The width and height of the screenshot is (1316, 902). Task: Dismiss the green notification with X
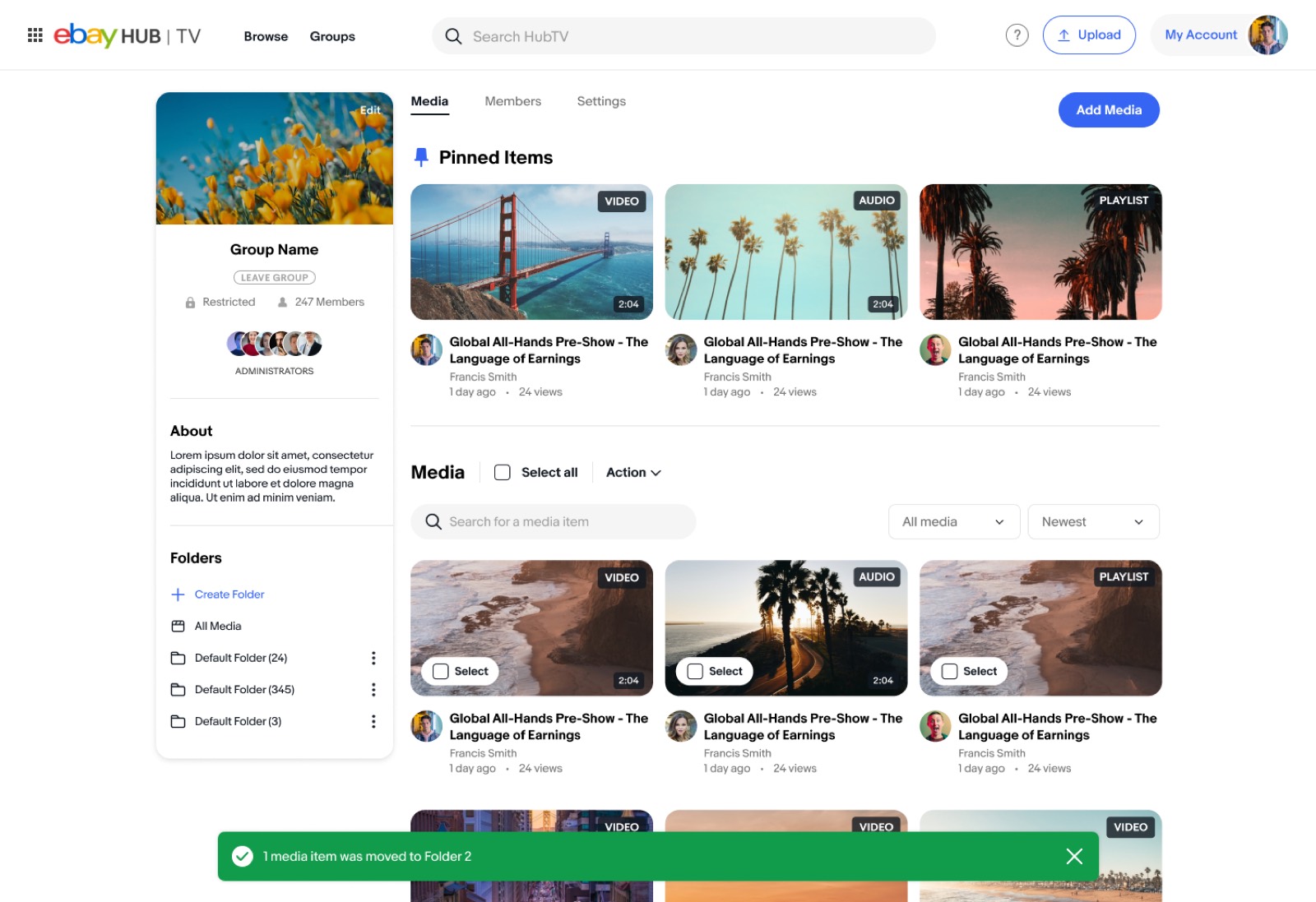click(1074, 856)
